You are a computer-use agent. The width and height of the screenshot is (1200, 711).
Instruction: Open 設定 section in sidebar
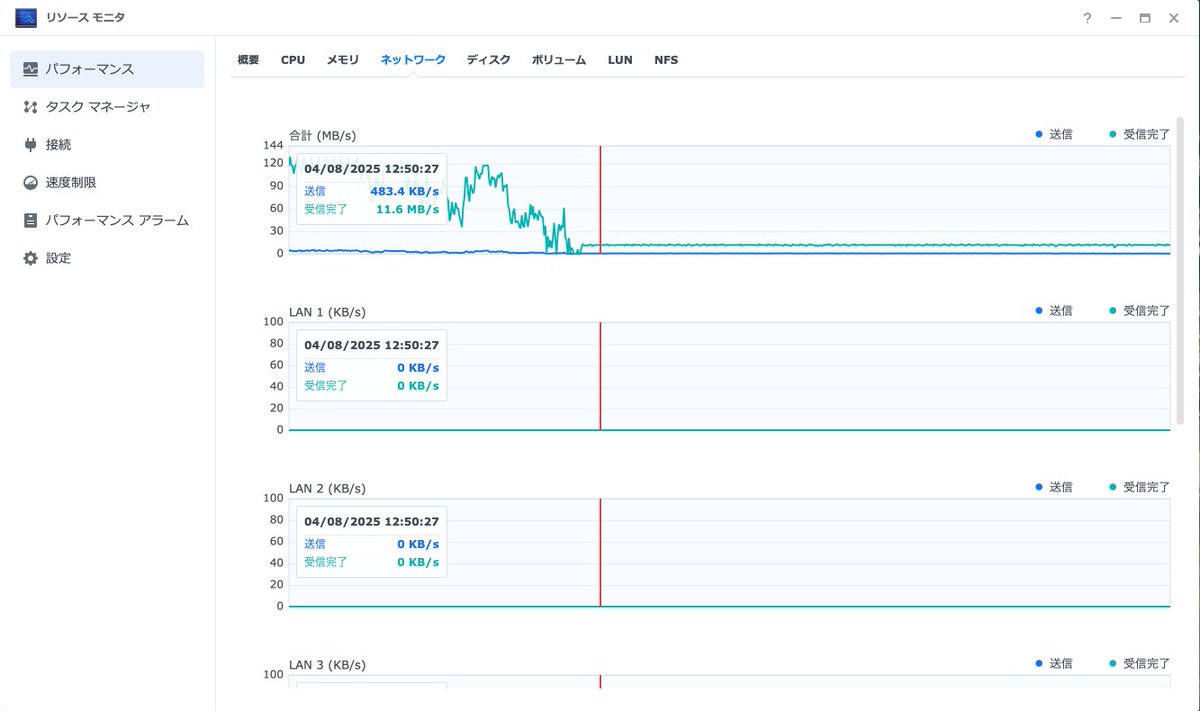pyautogui.click(x=107, y=258)
